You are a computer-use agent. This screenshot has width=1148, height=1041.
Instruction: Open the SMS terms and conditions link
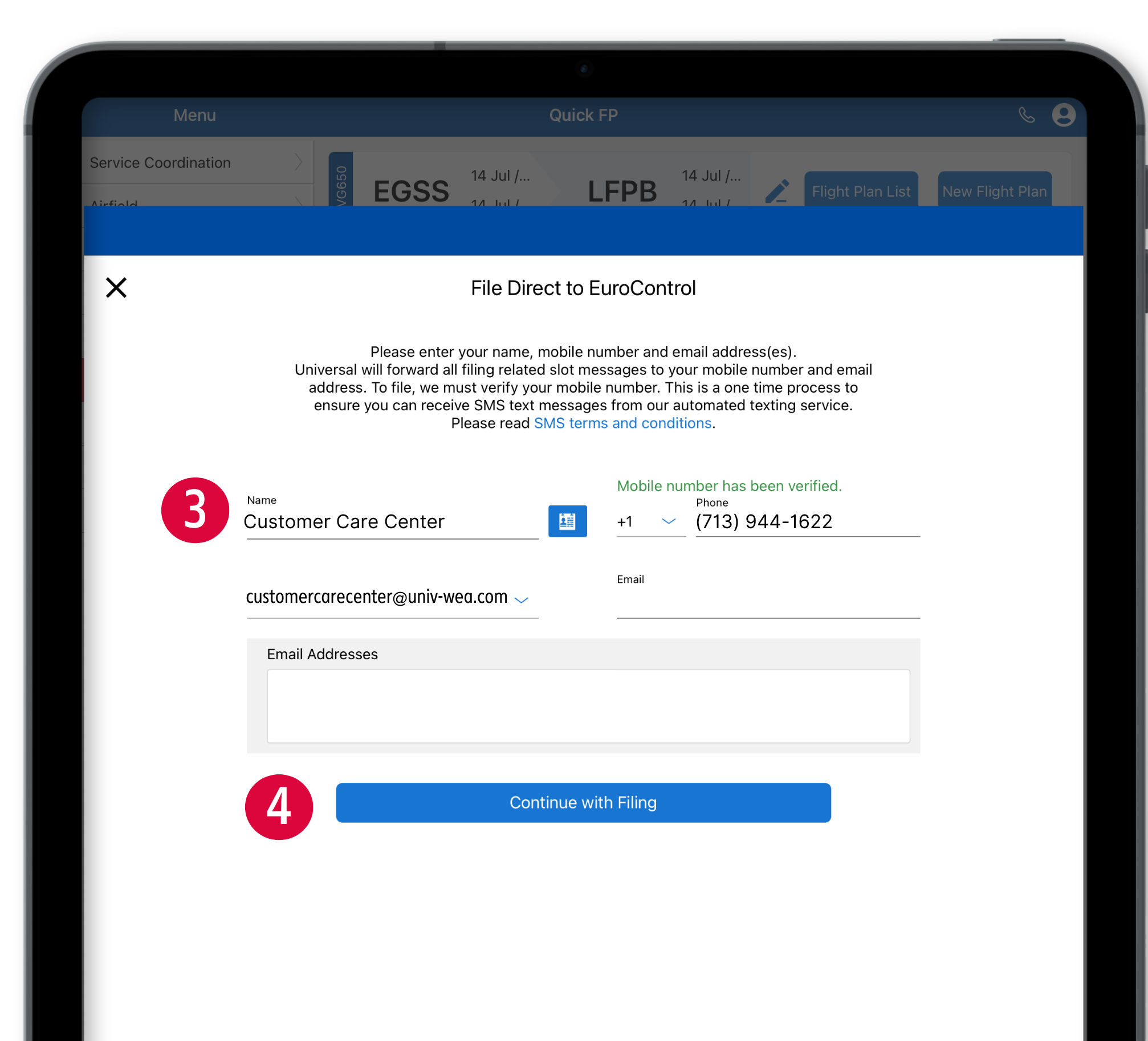622,423
